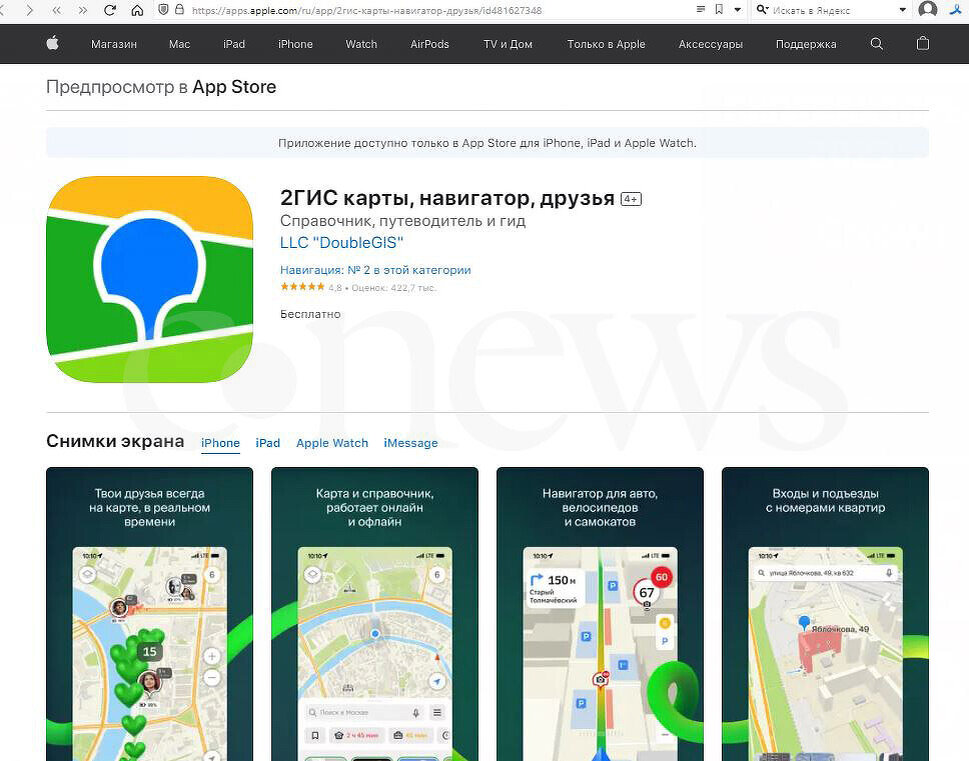Click the Справочник, путеводитель и гид subtitle
The height and width of the screenshot is (761, 969).
[x=402, y=221]
